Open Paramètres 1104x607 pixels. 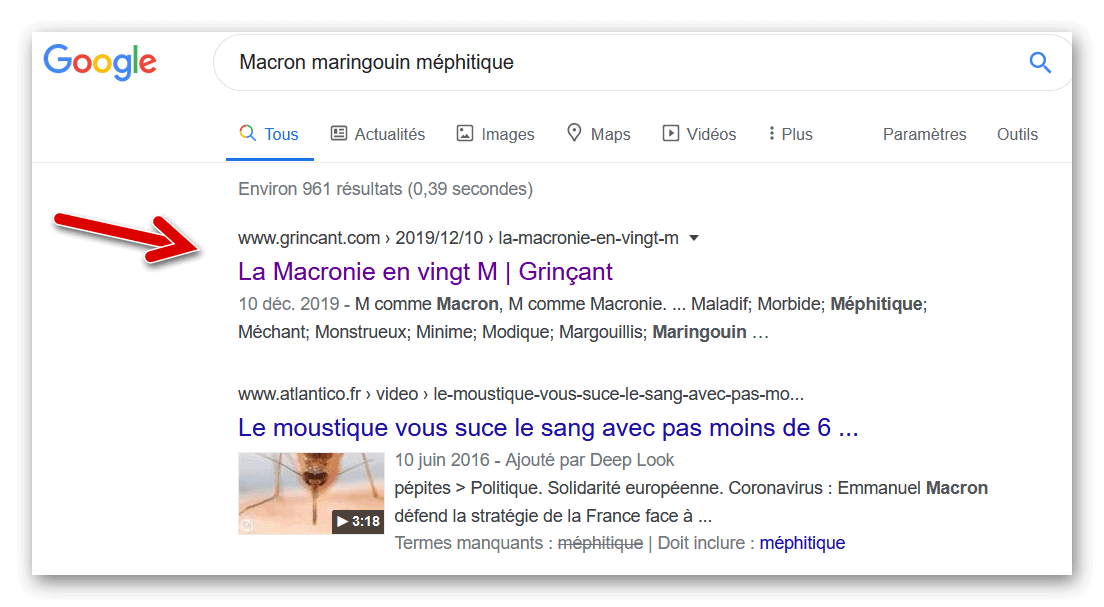pyautogui.click(x=924, y=134)
